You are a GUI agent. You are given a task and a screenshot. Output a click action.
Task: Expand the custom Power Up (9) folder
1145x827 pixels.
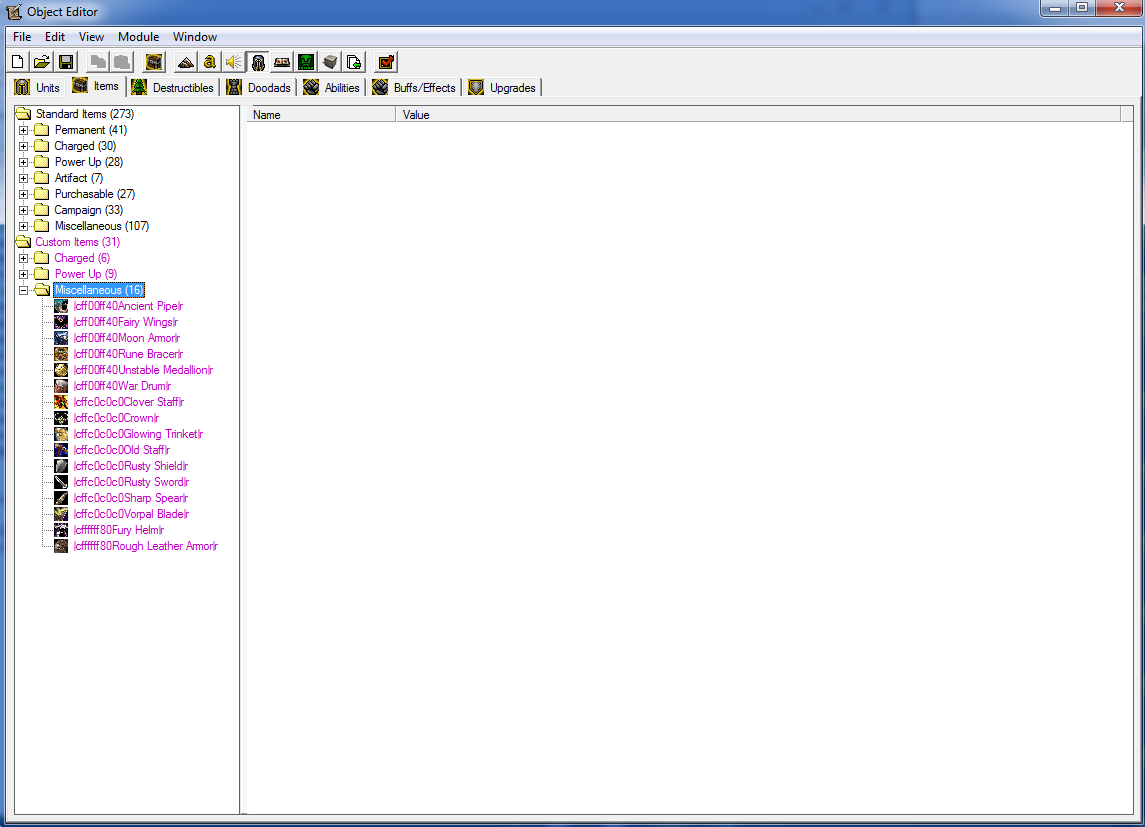click(23, 274)
